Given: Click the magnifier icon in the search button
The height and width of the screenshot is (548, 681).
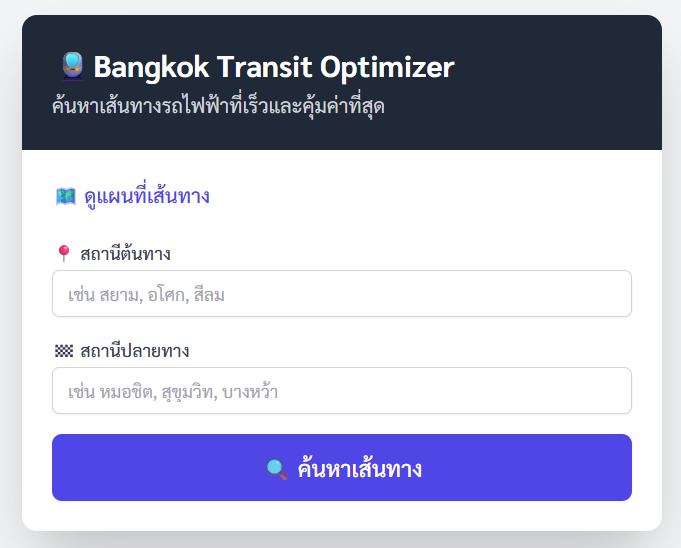Looking at the screenshot, I should [277, 468].
